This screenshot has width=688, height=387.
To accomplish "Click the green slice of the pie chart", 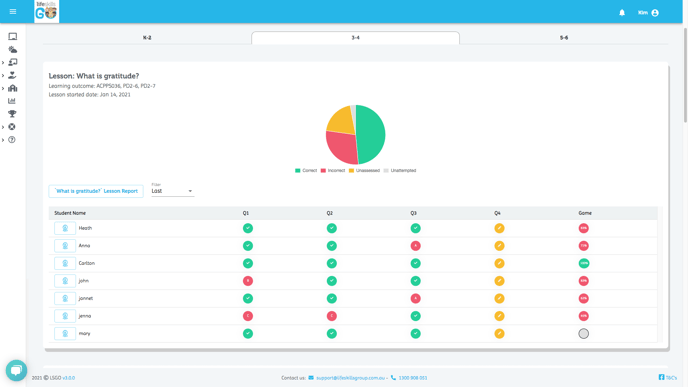I will [x=371, y=134].
